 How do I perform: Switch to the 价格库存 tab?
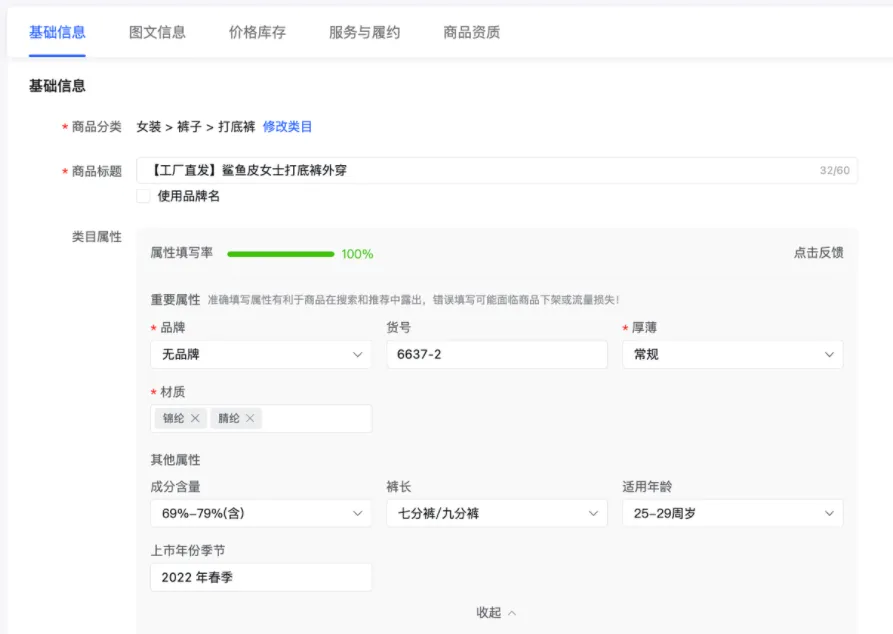tap(255, 31)
